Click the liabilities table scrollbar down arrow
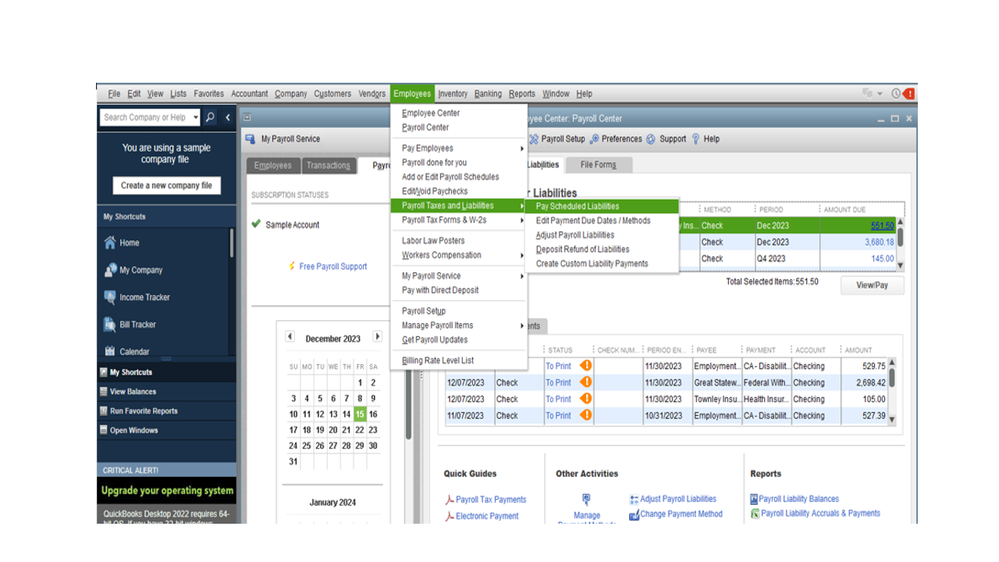This screenshot has height=562, width=999. 900,265
